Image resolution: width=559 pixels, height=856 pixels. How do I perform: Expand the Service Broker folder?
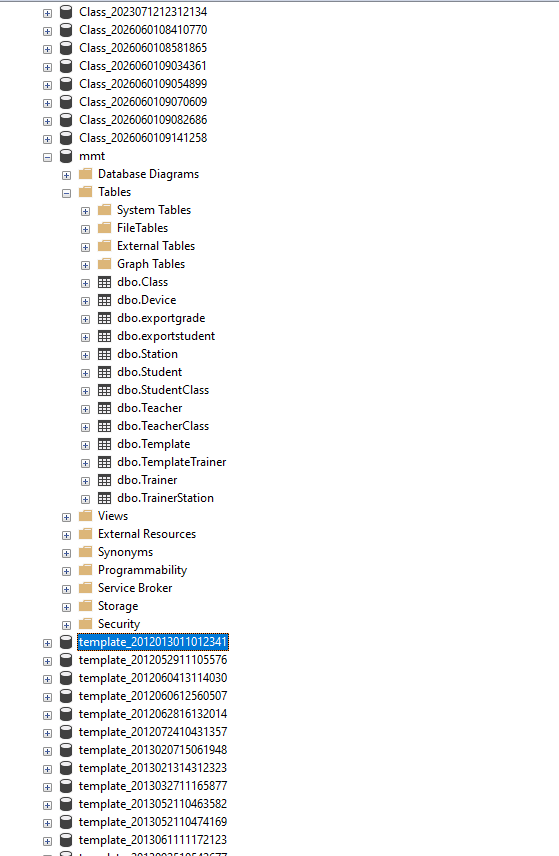point(67,590)
